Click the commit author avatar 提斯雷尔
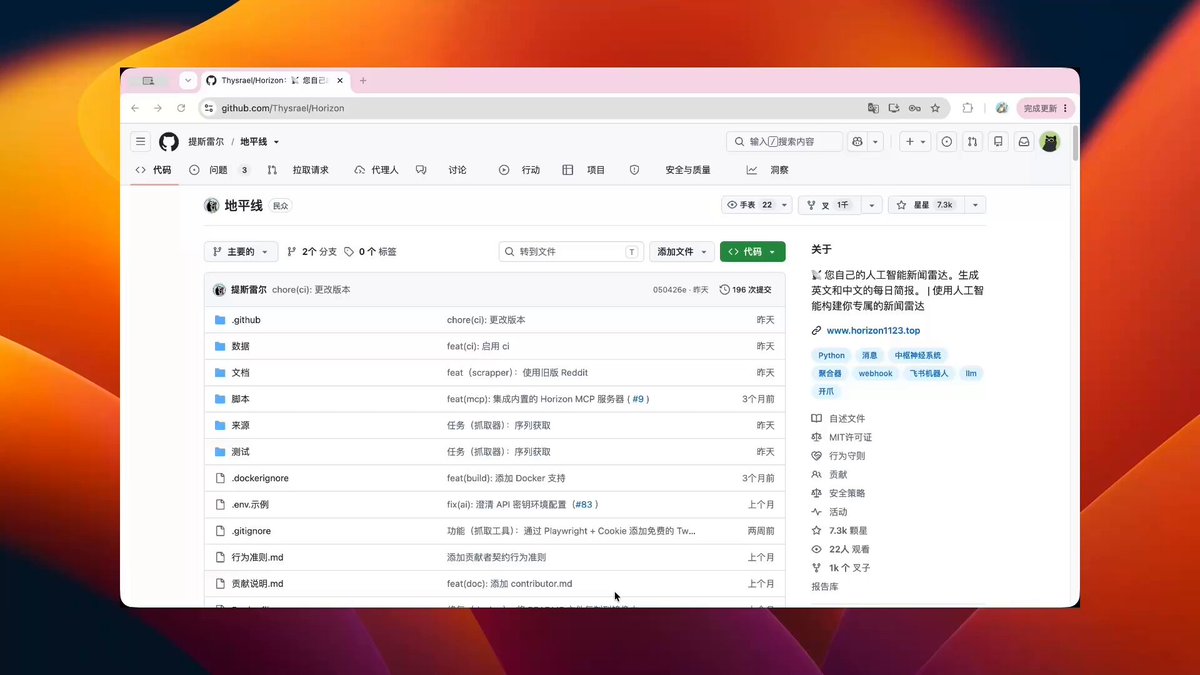This screenshot has width=1200, height=675. coord(220,289)
